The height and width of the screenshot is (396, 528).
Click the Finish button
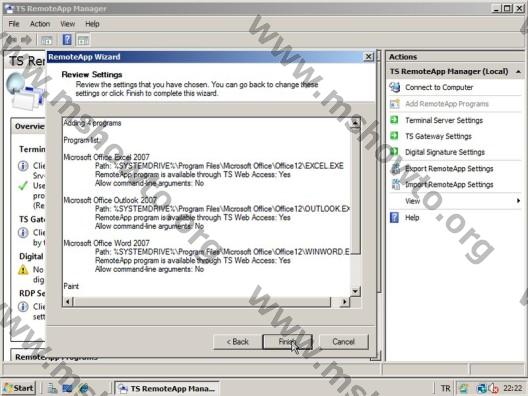pos(287,342)
